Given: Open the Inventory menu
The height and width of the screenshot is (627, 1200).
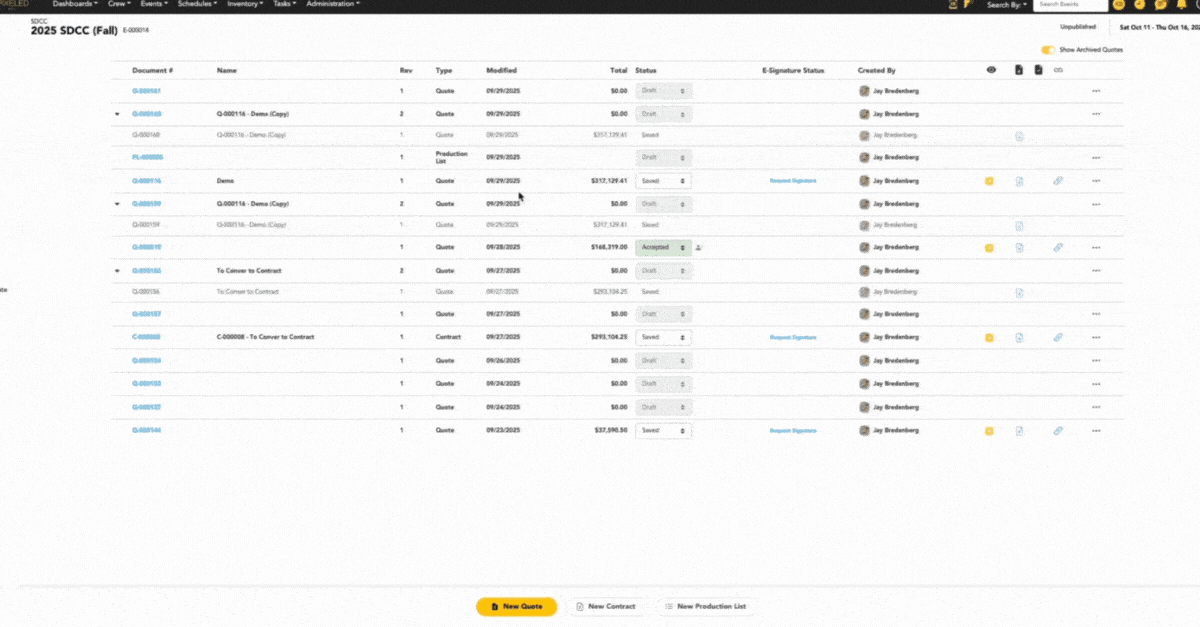Looking at the screenshot, I should coord(245,4).
